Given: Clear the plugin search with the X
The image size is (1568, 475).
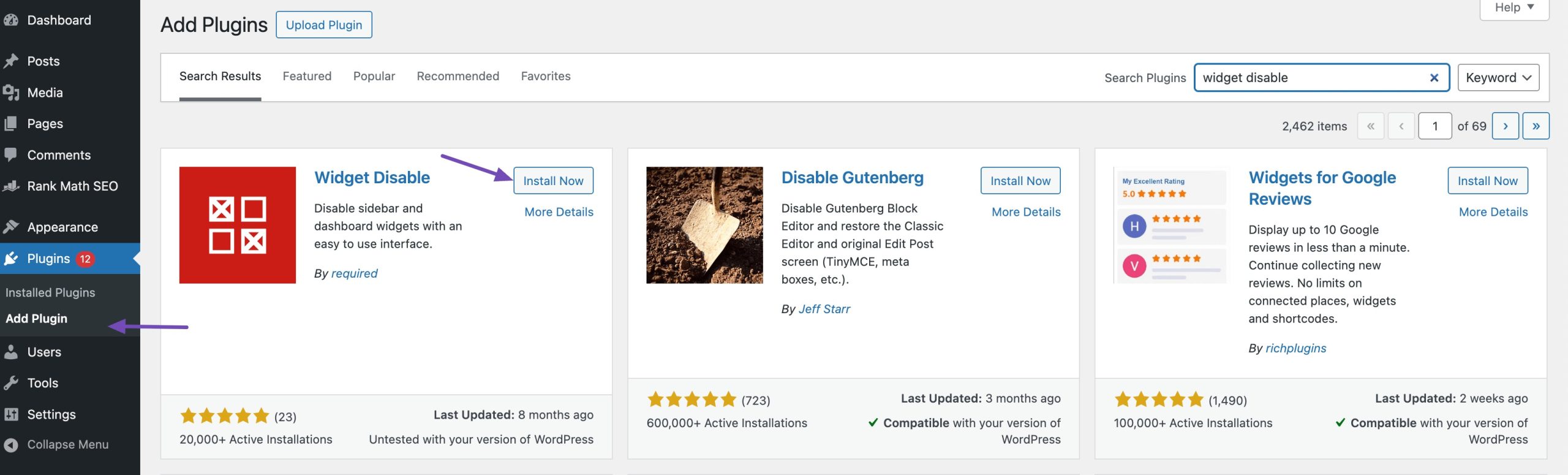Looking at the screenshot, I should point(1434,78).
